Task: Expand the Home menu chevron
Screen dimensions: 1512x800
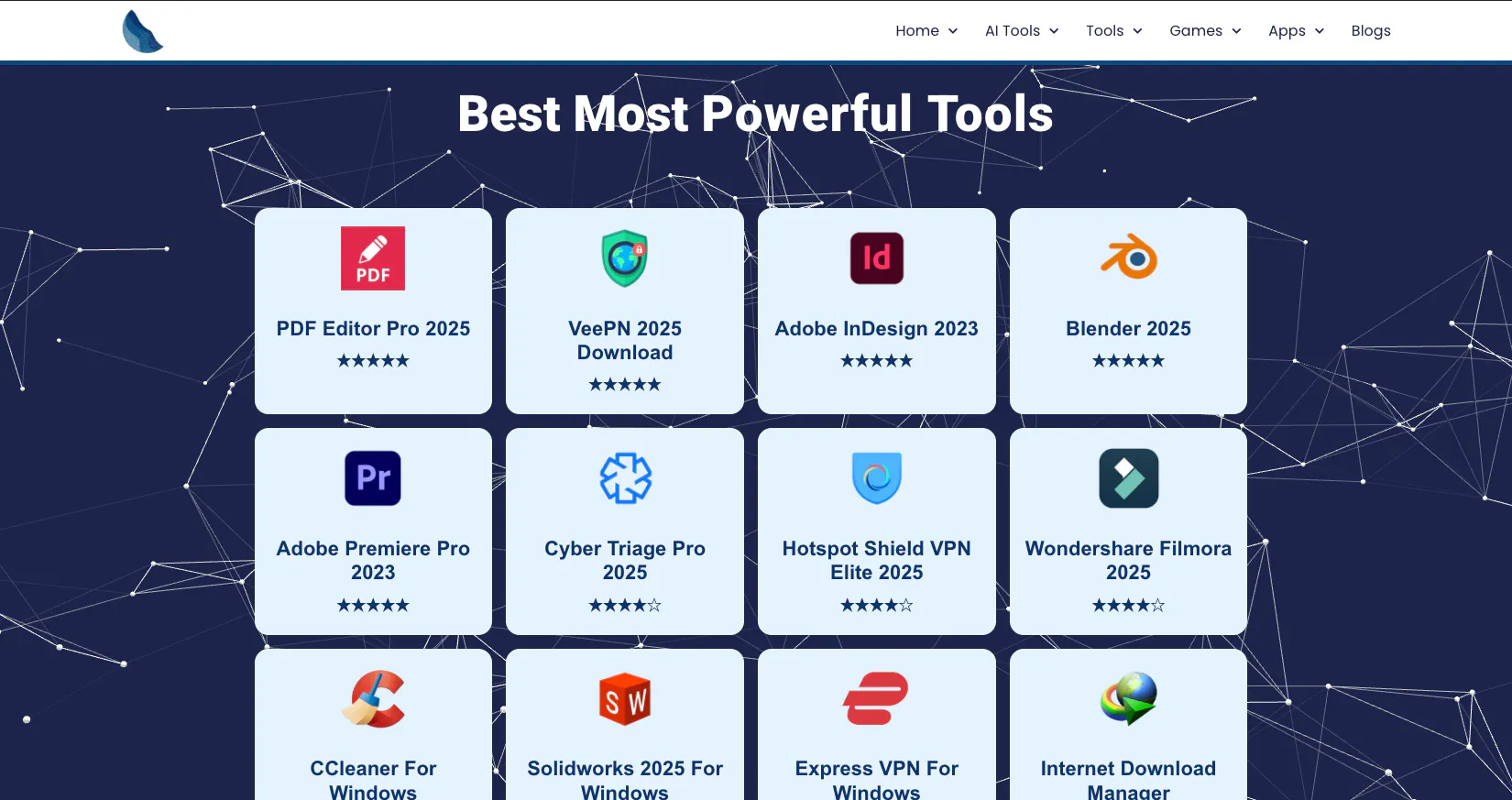Action: [953, 31]
